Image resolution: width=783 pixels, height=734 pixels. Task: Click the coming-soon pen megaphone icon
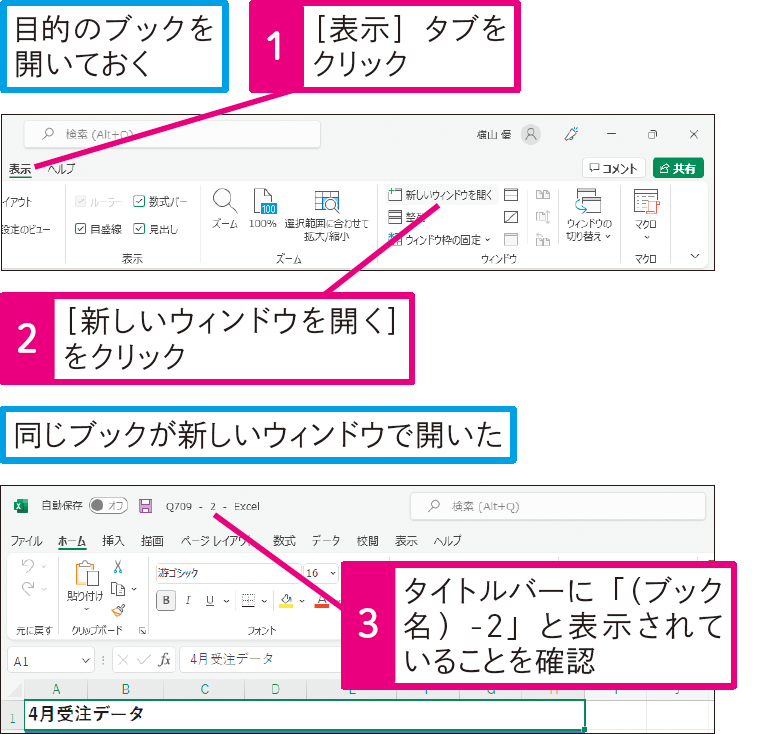pyautogui.click(x=571, y=134)
